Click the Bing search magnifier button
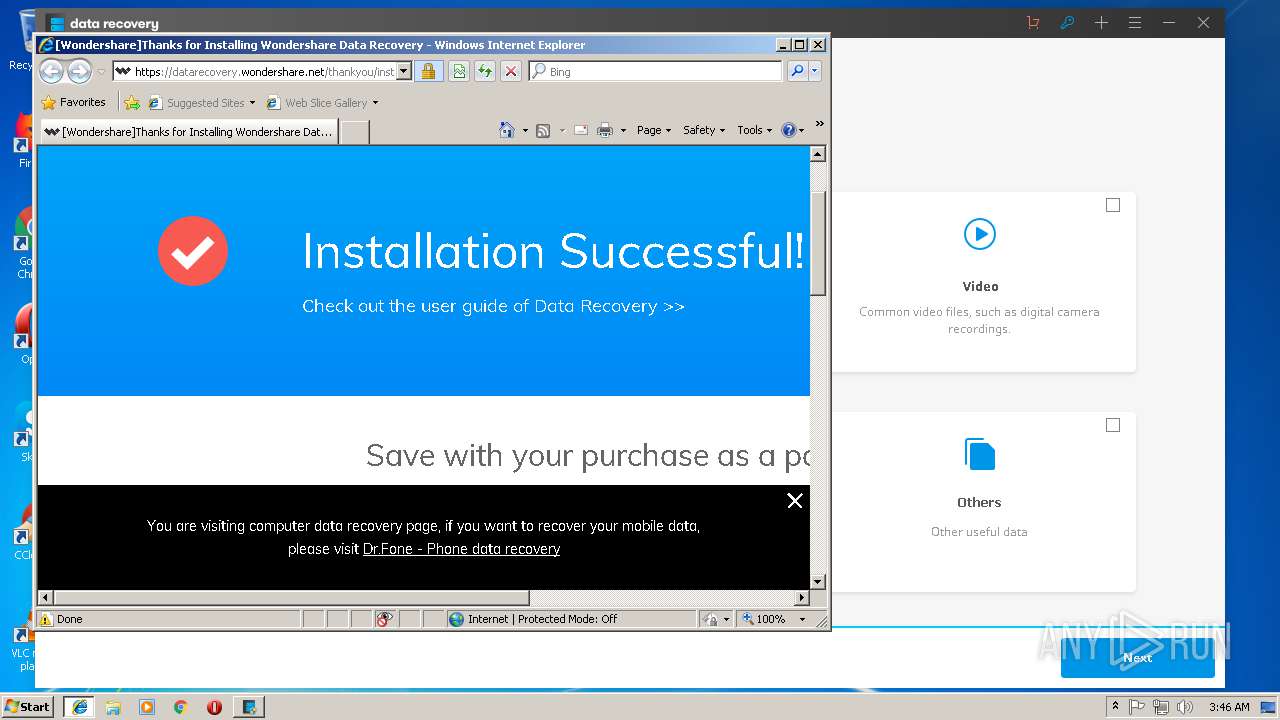Viewport: 1280px width, 720px height. coord(797,71)
